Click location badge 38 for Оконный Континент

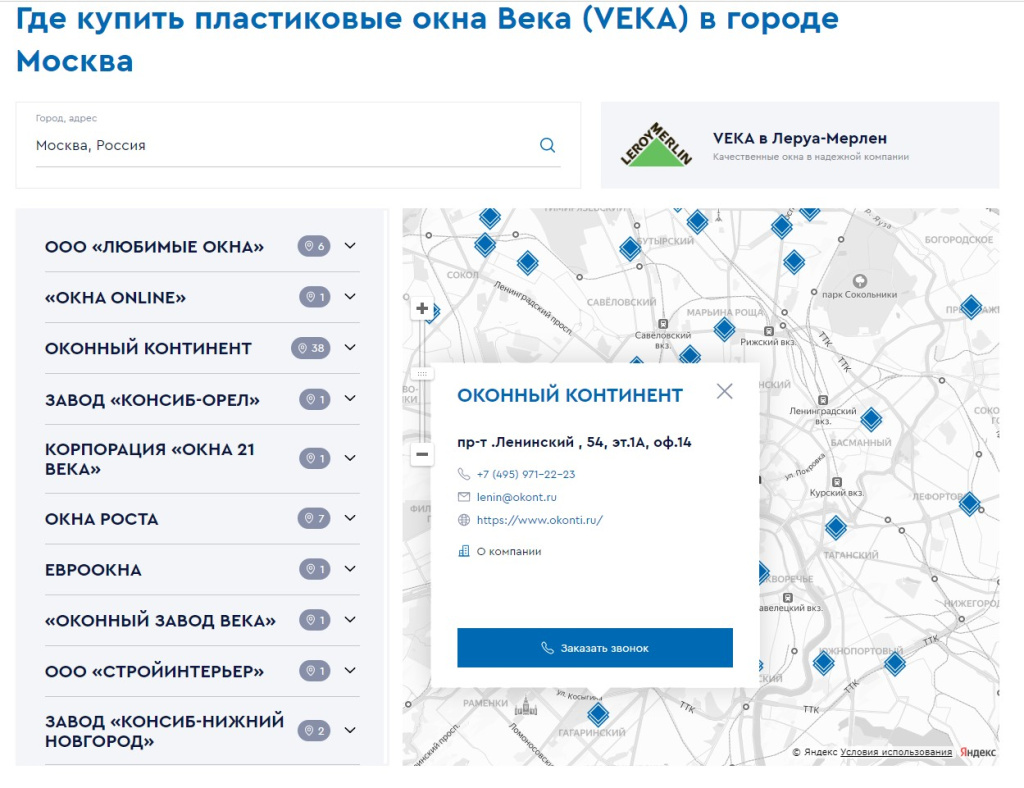tap(311, 348)
